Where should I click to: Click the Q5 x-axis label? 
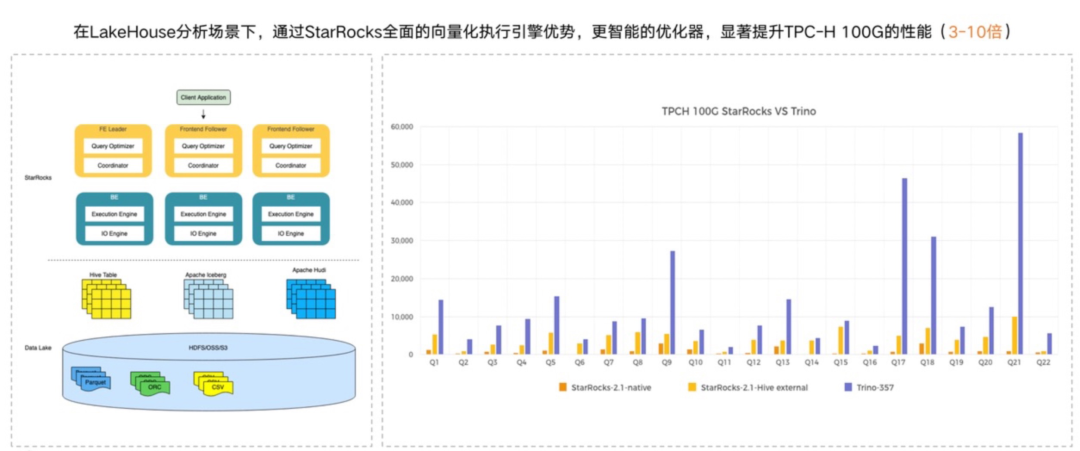point(550,362)
